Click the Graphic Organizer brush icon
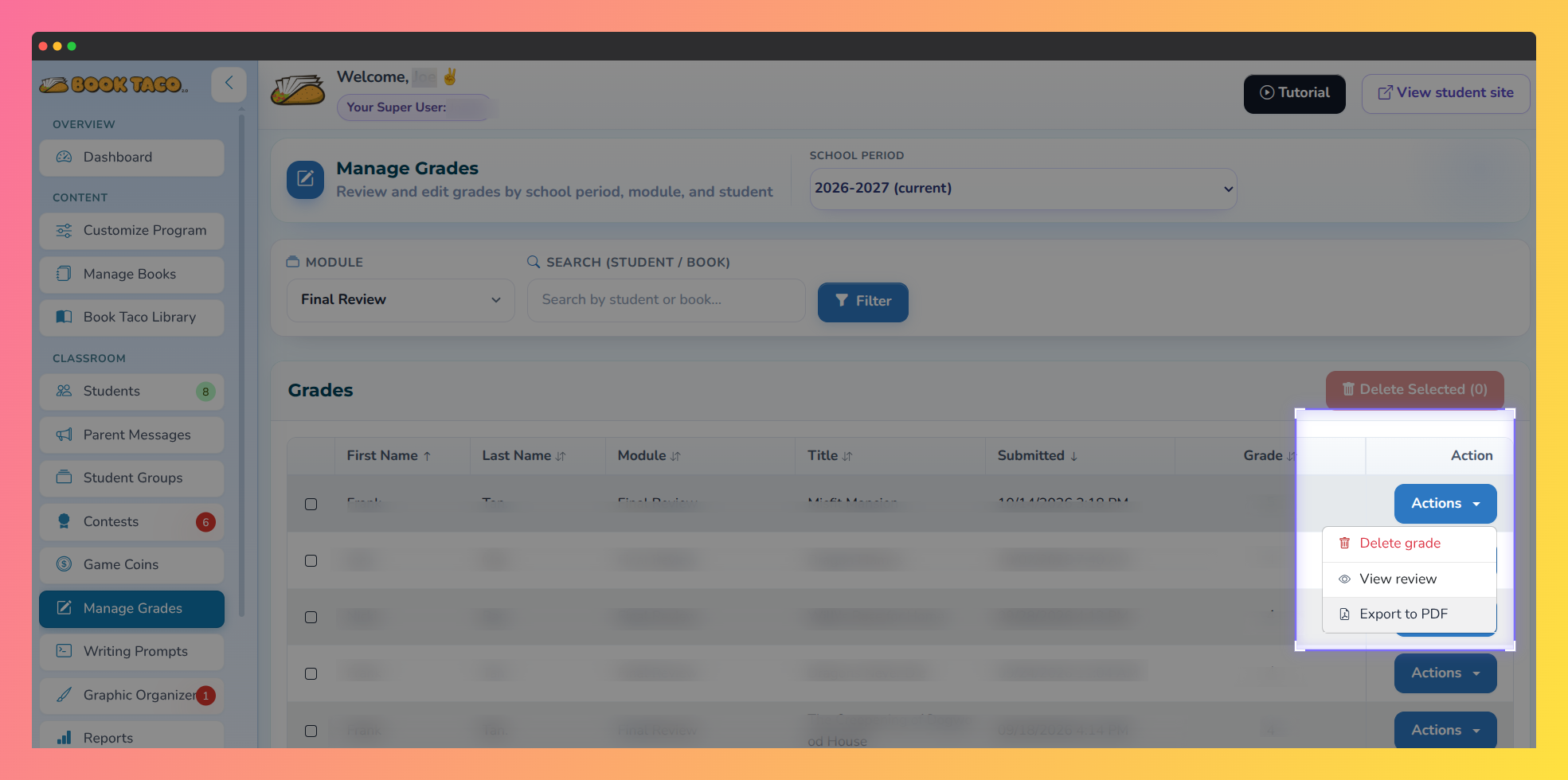 64,695
